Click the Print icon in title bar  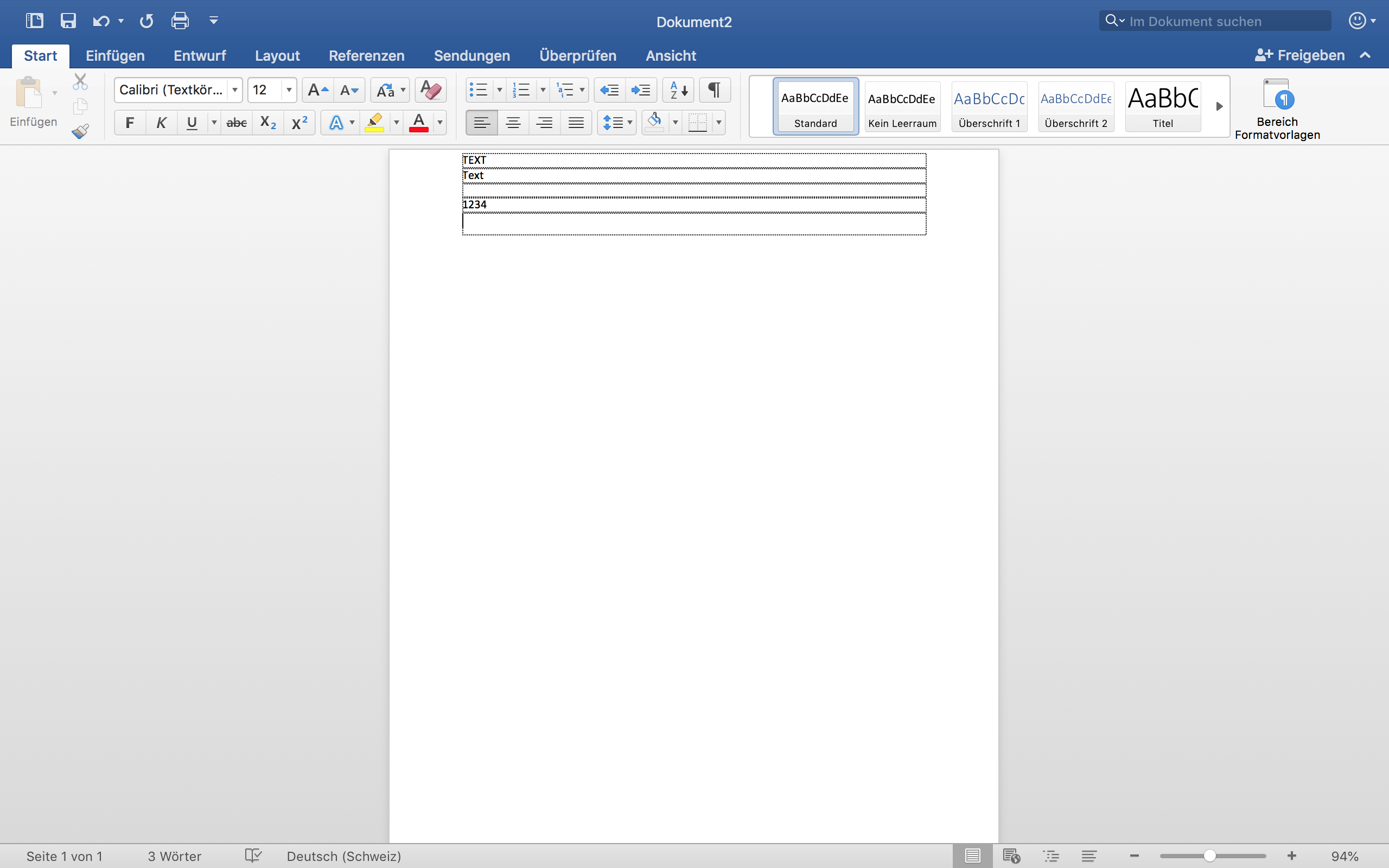pyautogui.click(x=180, y=21)
